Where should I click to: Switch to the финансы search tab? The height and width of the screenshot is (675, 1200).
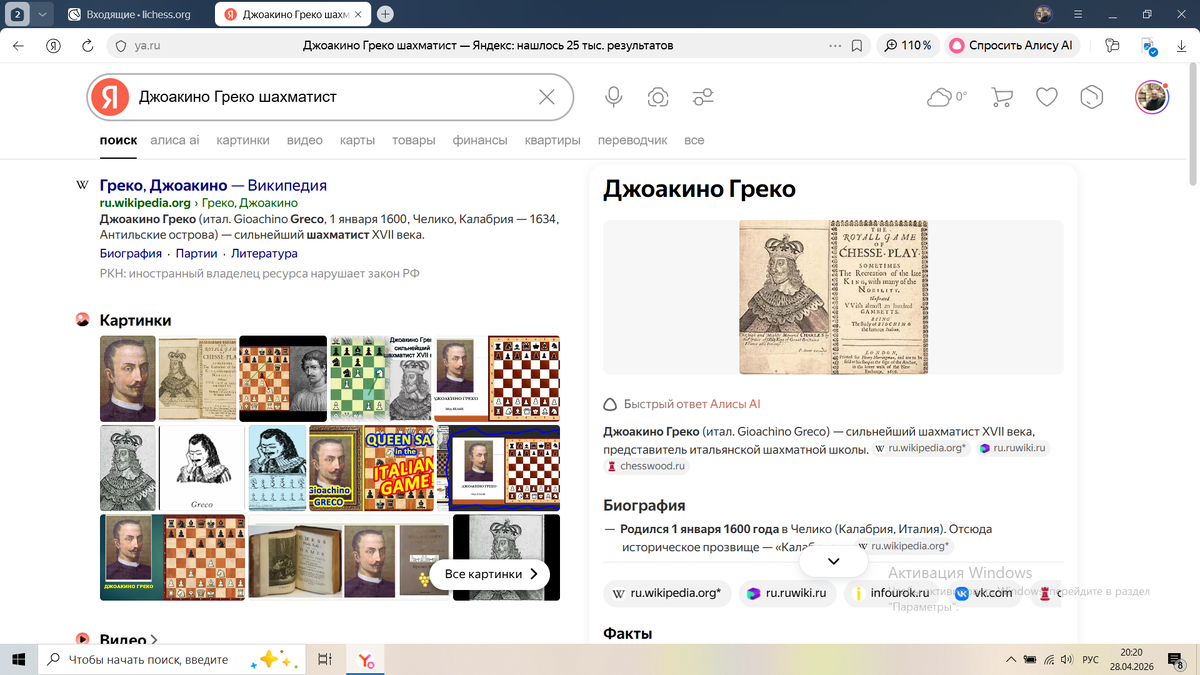[480, 140]
